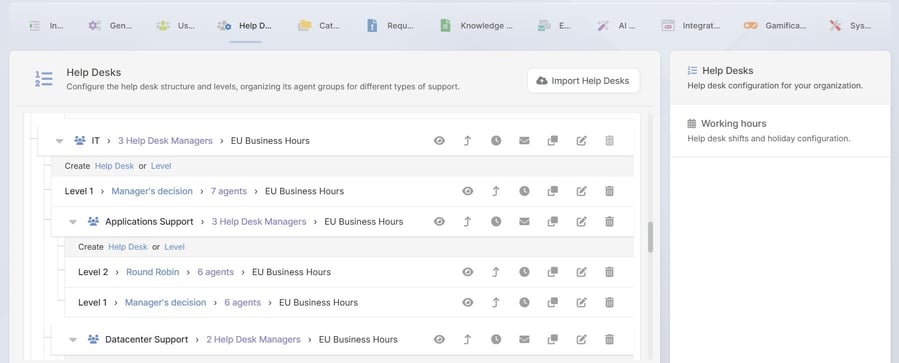The height and width of the screenshot is (363, 899).
Task: Toggle the eye icon in Applications Support row
Action: pos(439,221)
